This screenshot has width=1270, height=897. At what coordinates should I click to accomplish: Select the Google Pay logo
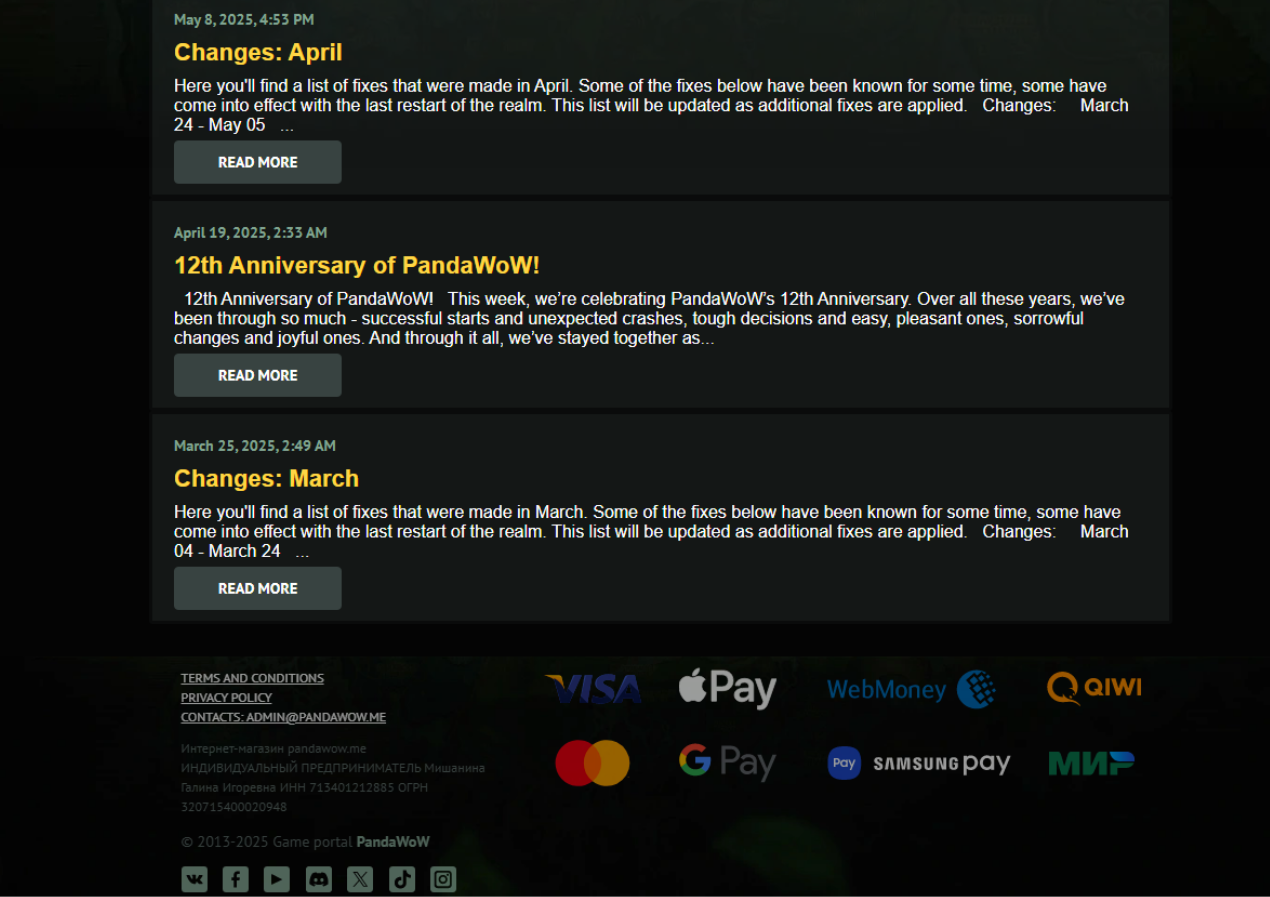point(727,763)
